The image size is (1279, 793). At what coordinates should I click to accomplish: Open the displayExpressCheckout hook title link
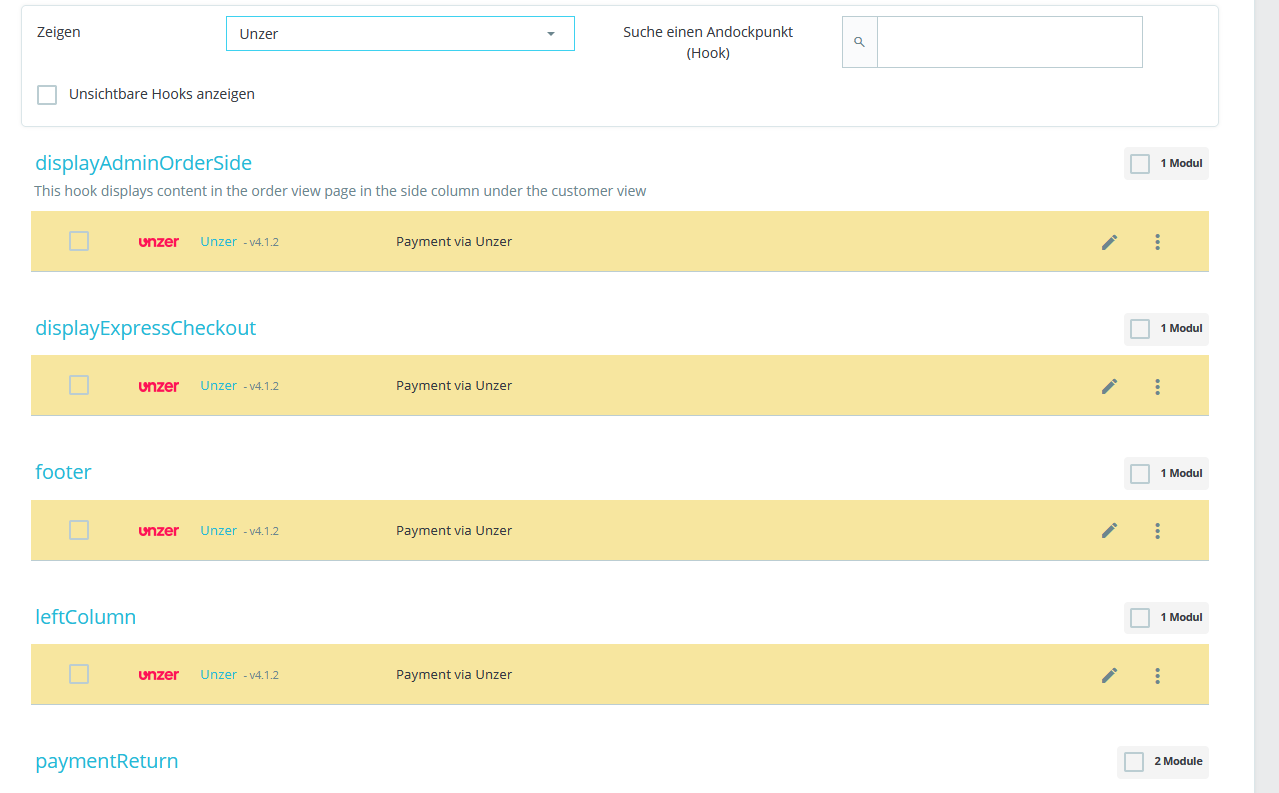pos(146,328)
